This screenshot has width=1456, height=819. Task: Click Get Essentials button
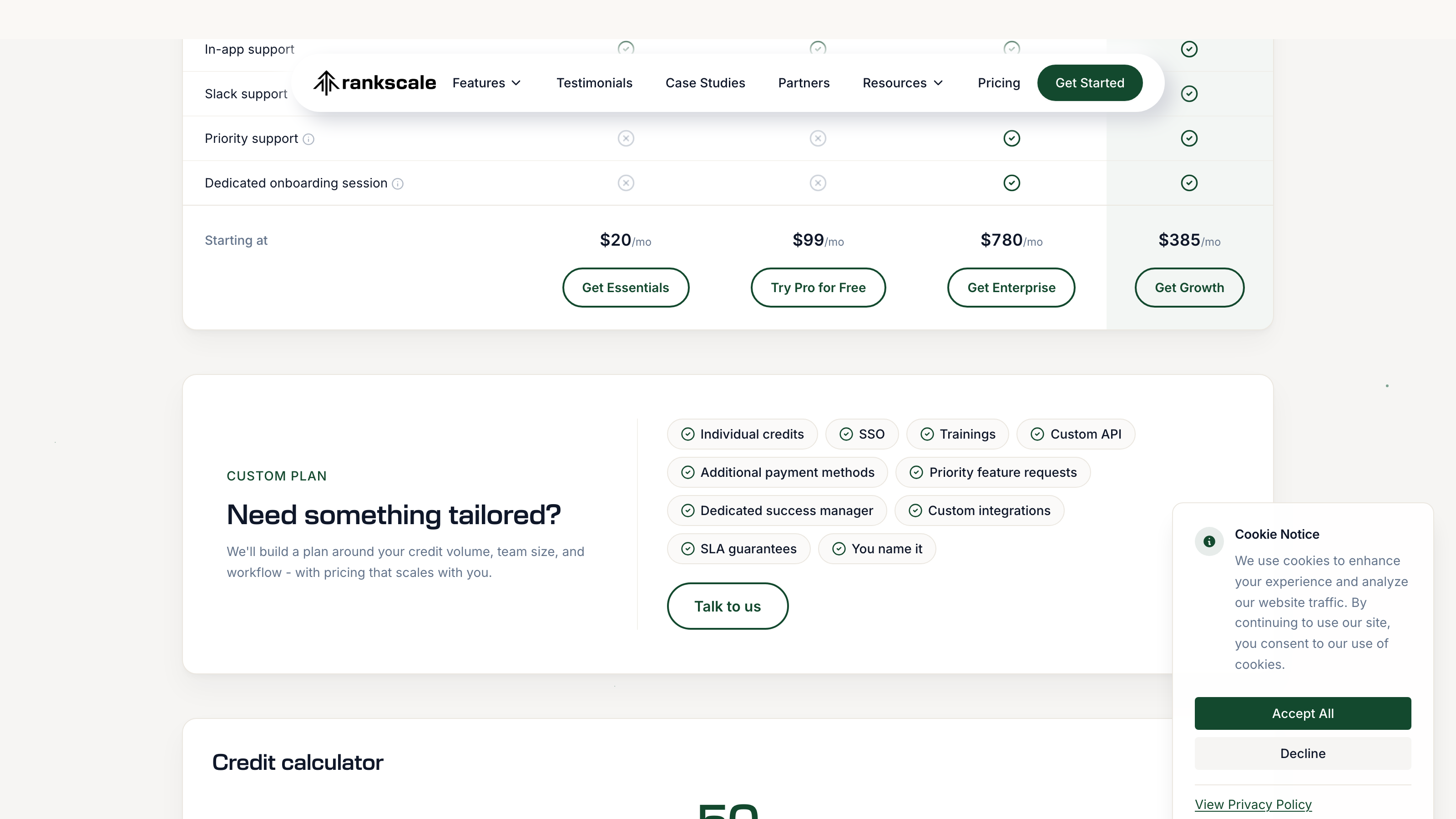click(626, 288)
